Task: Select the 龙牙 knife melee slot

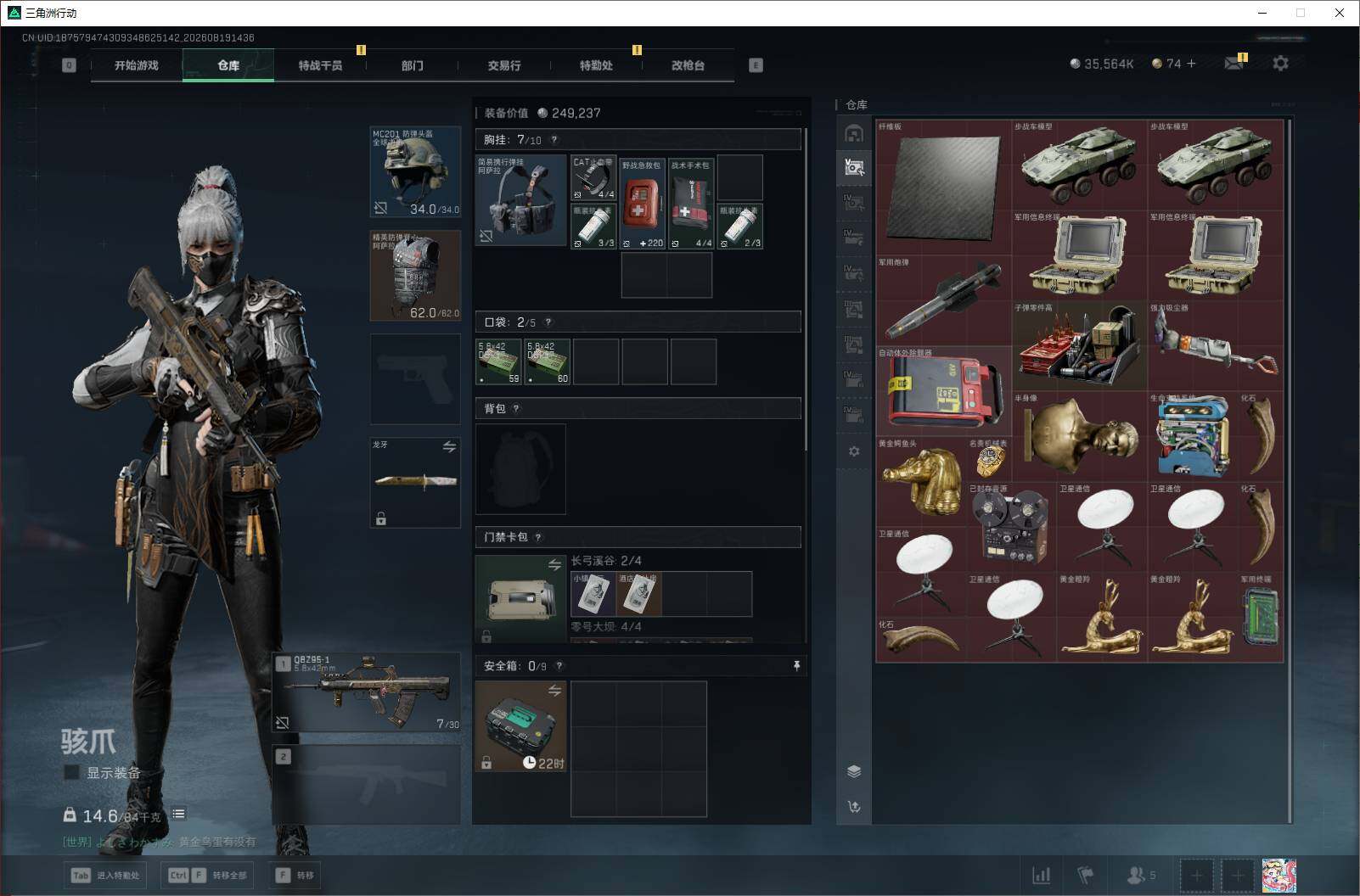Action: tap(416, 482)
